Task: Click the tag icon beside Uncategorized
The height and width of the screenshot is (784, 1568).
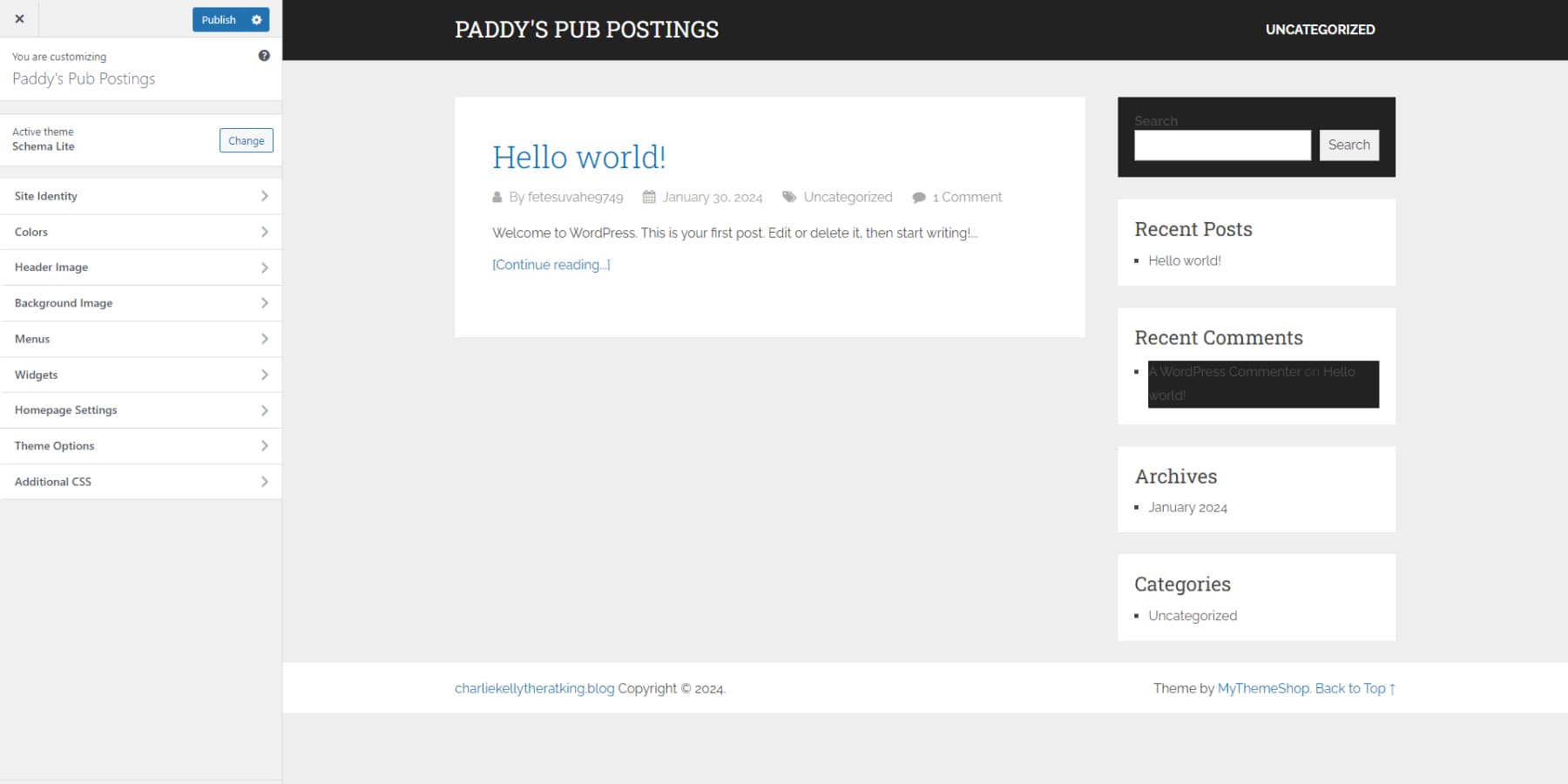Action: pos(789,197)
